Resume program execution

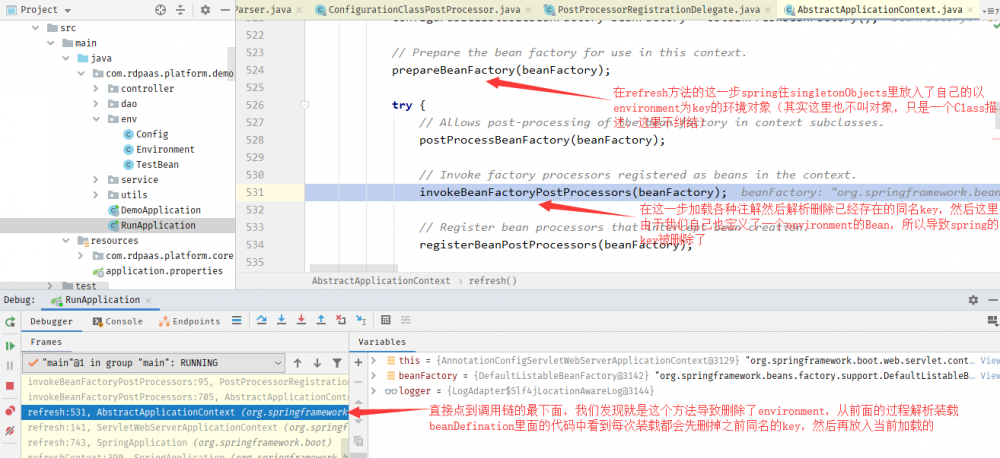[10, 346]
